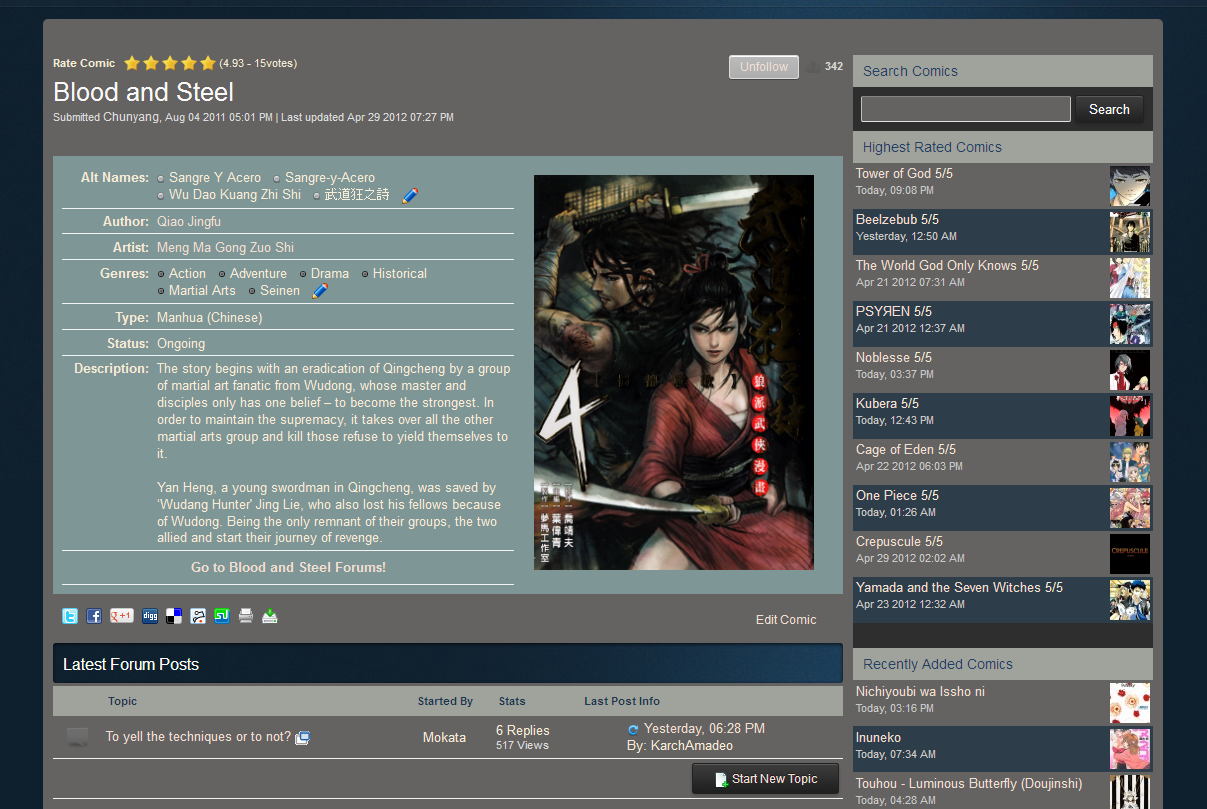Open Yamada and the Seven Witches thumbnail
This screenshot has height=809, width=1207.
1130,600
